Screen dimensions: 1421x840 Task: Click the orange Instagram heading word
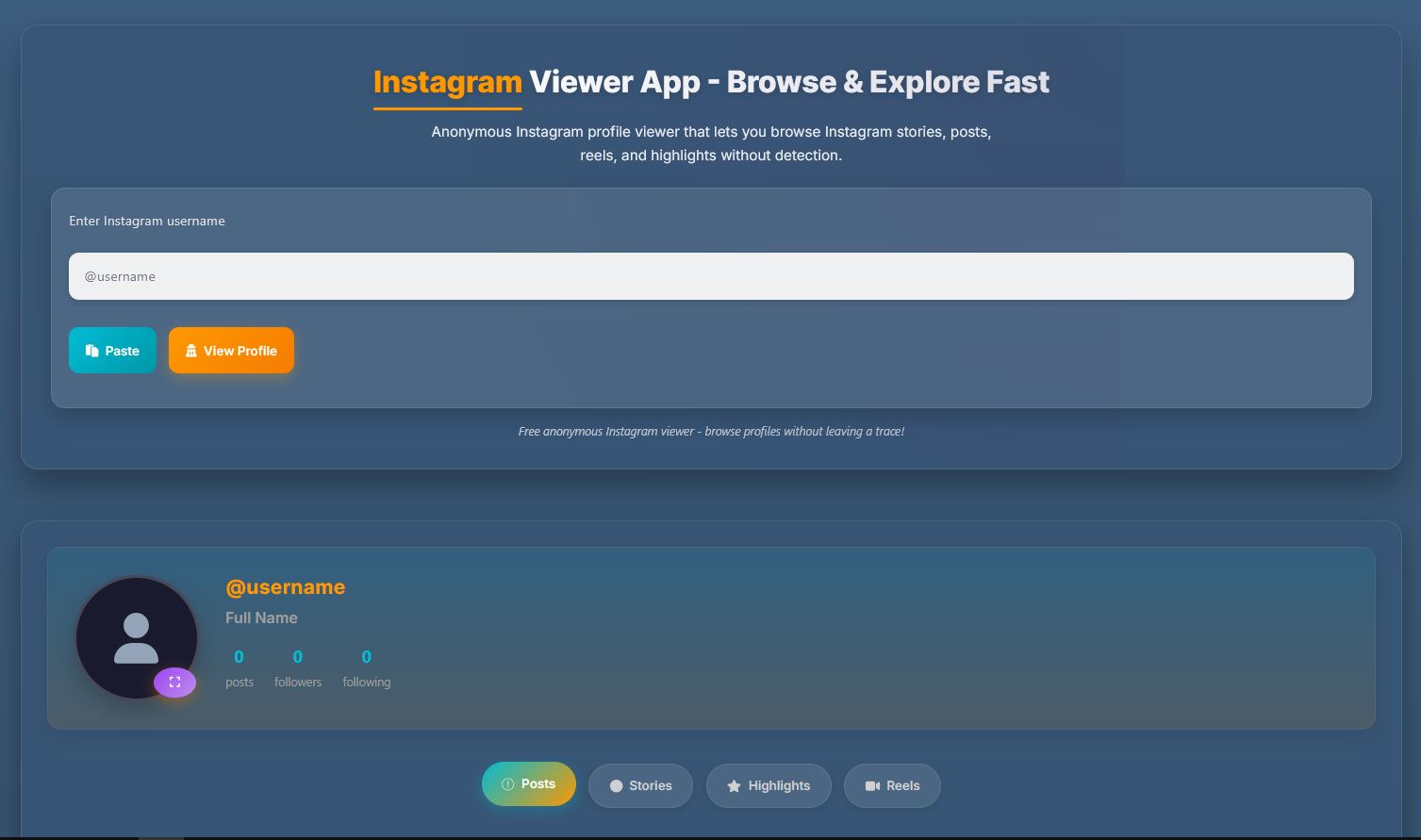point(448,82)
